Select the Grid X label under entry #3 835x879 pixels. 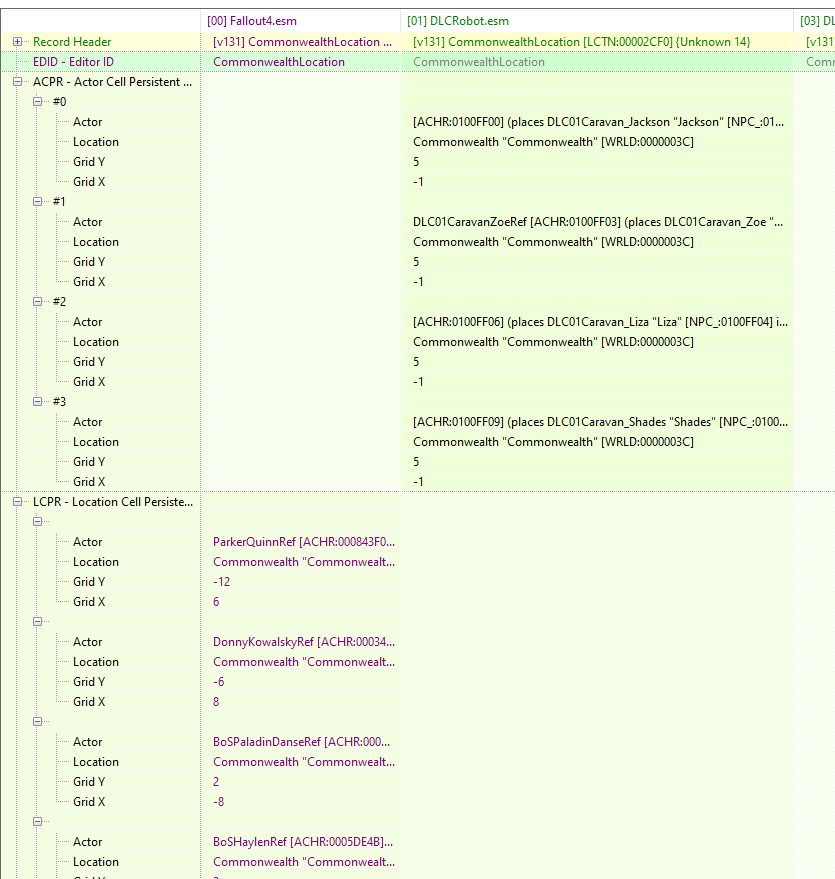[x=89, y=482]
